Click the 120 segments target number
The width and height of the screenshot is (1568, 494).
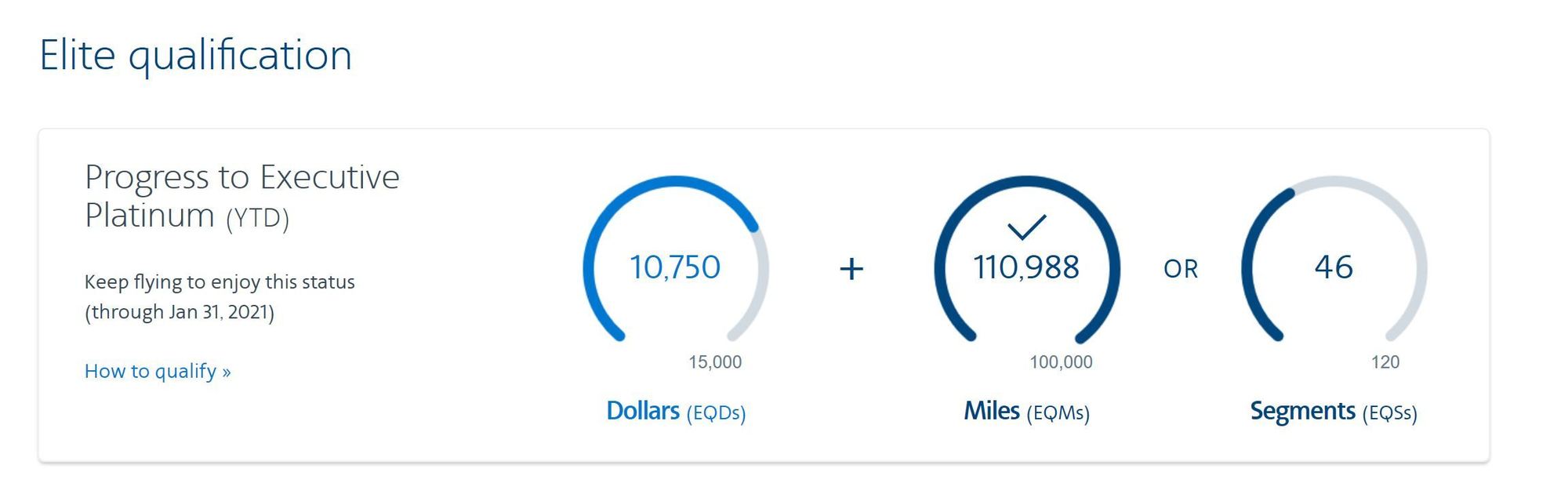[x=1385, y=362]
